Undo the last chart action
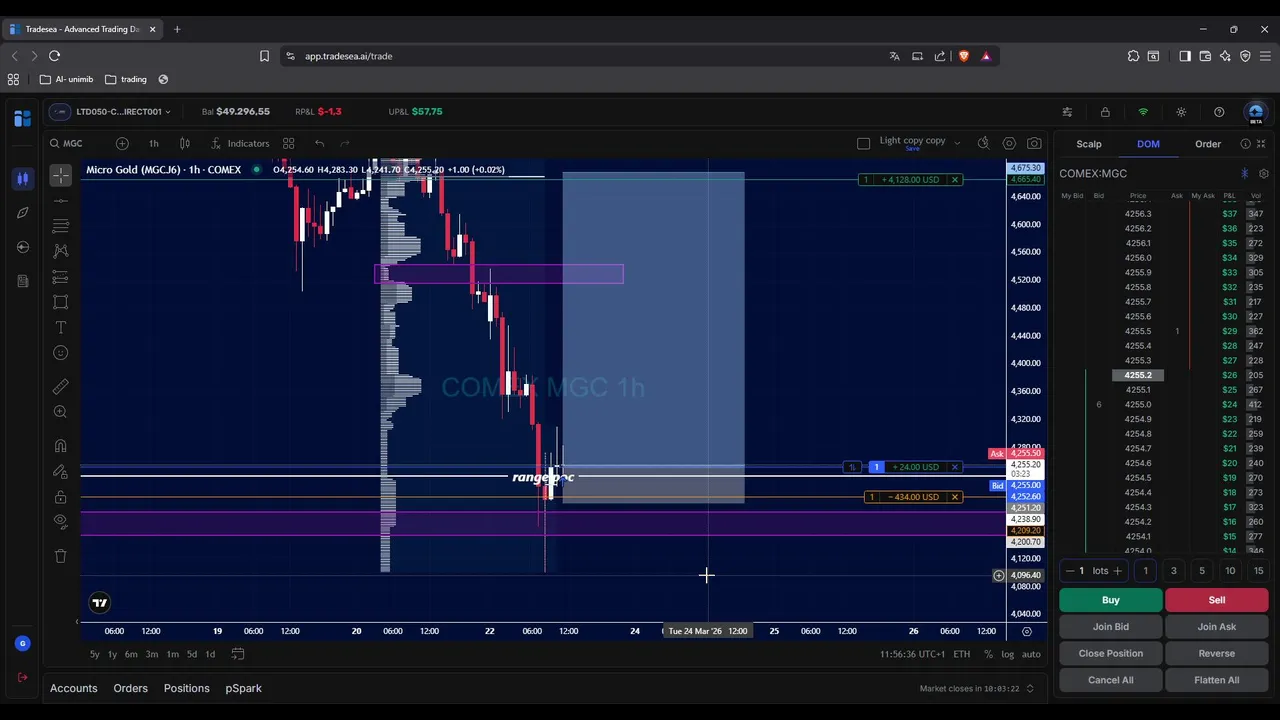Screen dimensions: 1280x720 (x=319, y=144)
